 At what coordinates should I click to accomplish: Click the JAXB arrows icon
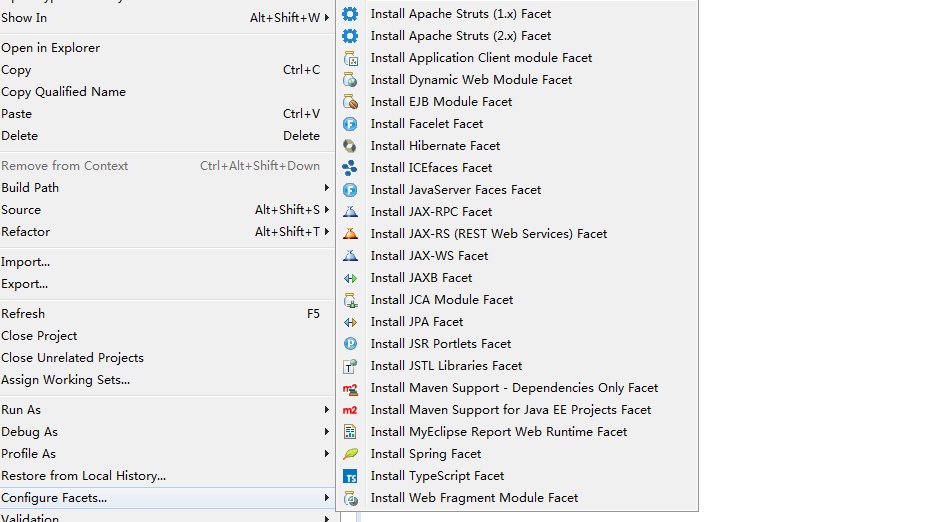pyautogui.click(x=350, y=278)
